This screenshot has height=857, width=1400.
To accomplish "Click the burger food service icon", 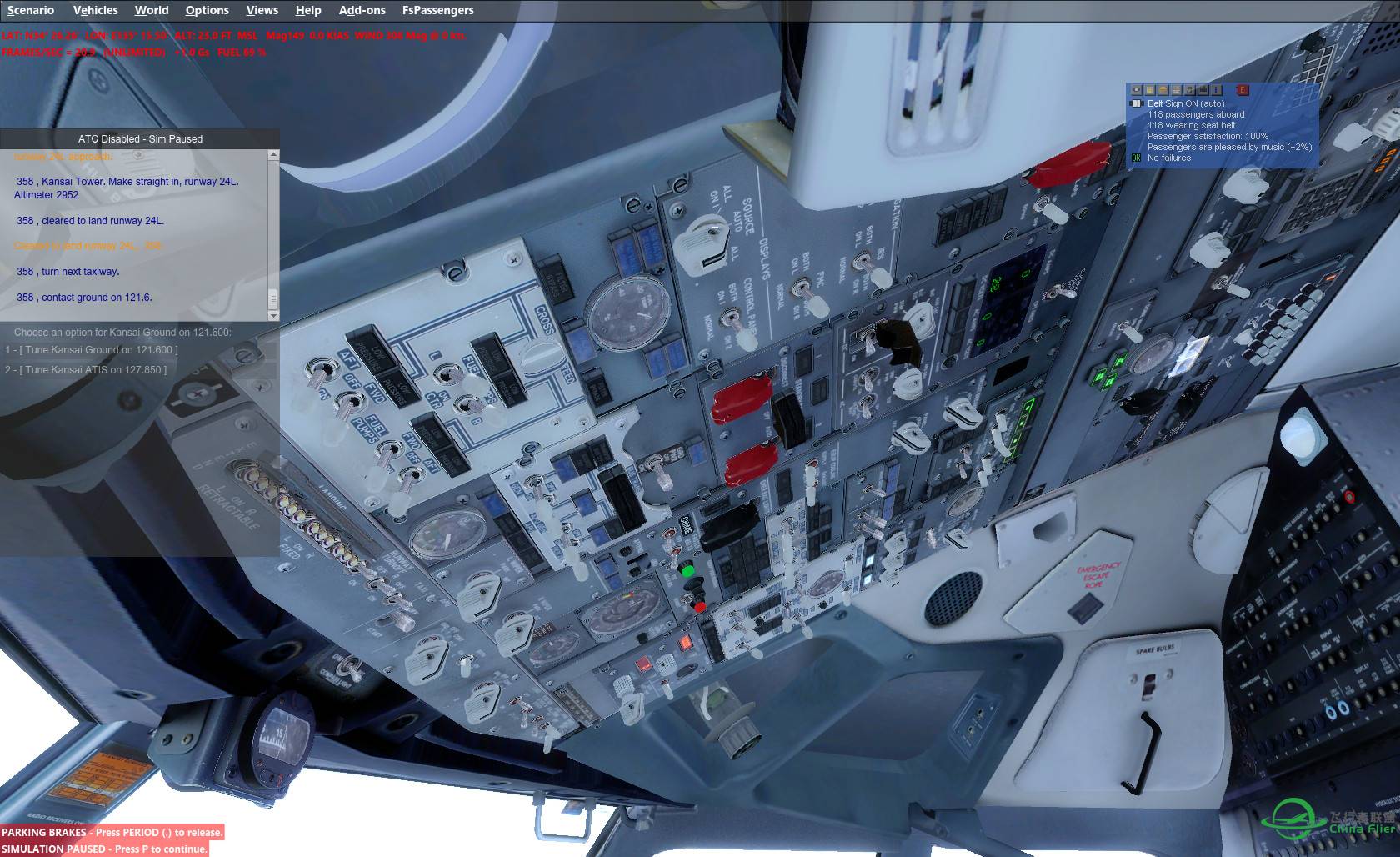I will 1162,90.
